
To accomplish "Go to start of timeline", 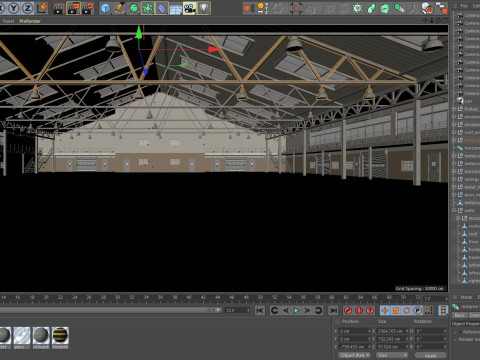I will click(x=260, y=310).
